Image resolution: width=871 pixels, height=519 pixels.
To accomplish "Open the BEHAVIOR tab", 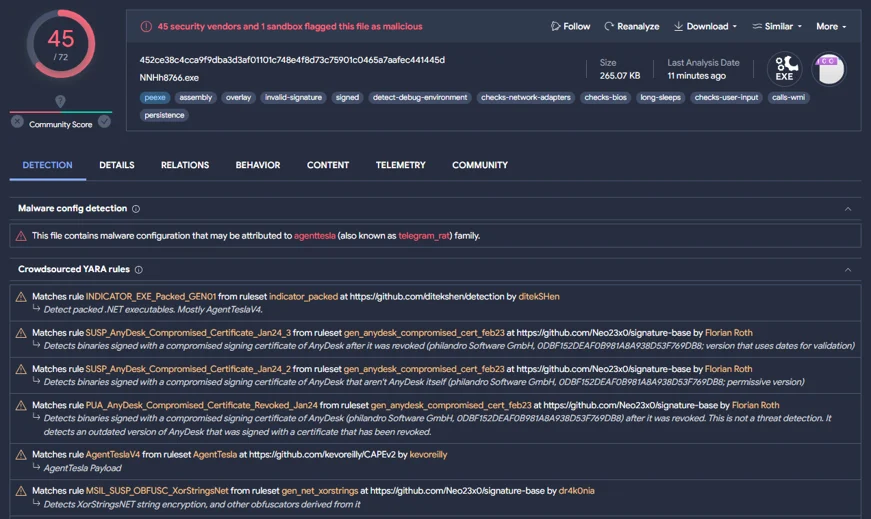I will tap(258, 165).
